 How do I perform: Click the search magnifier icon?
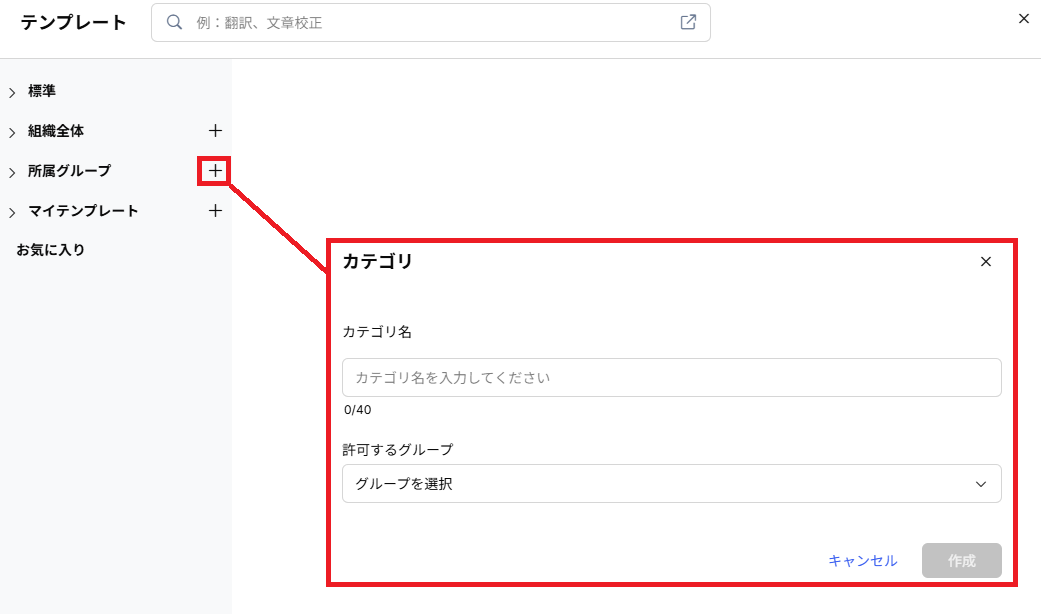click(x=174, y=23)
